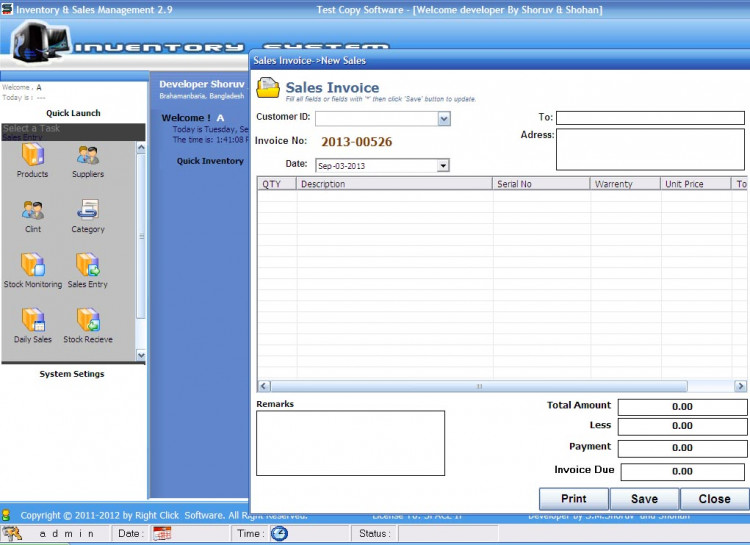Viewport: 750px width, 545px height.
Task: Open the Products quick launch icon
Action: coord(32,155)
